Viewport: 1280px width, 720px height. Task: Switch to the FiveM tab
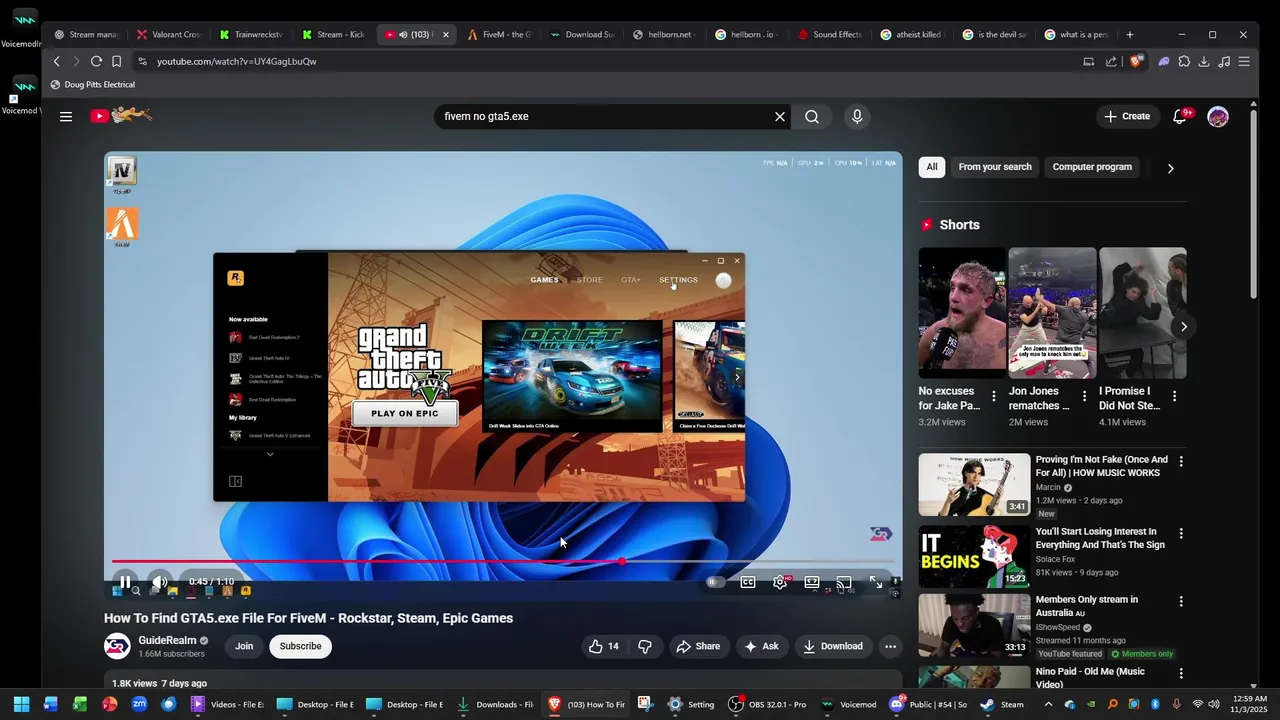pyautogui.click(x=499, y=34)
